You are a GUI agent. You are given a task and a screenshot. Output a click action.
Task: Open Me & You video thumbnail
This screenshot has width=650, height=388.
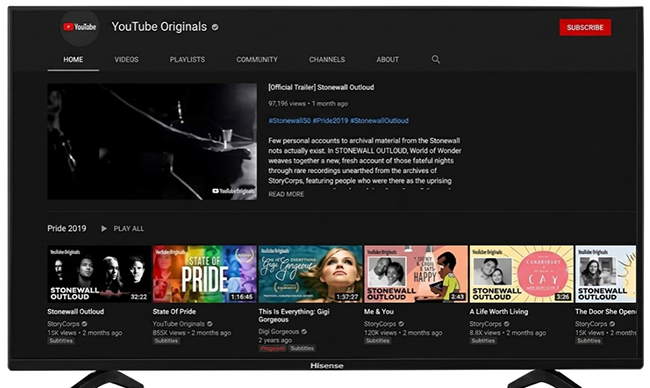click(416, 274)
